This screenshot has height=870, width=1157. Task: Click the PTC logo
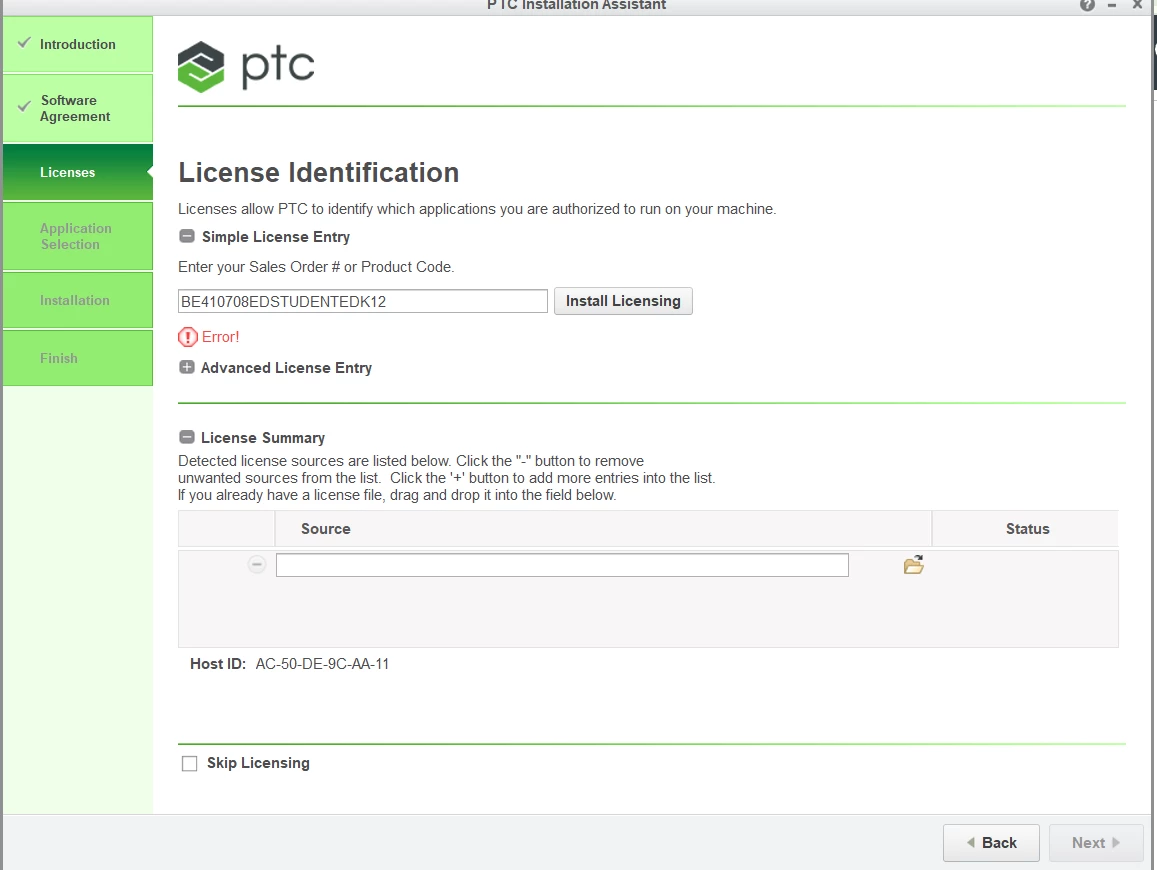click(x=246, y=66)
